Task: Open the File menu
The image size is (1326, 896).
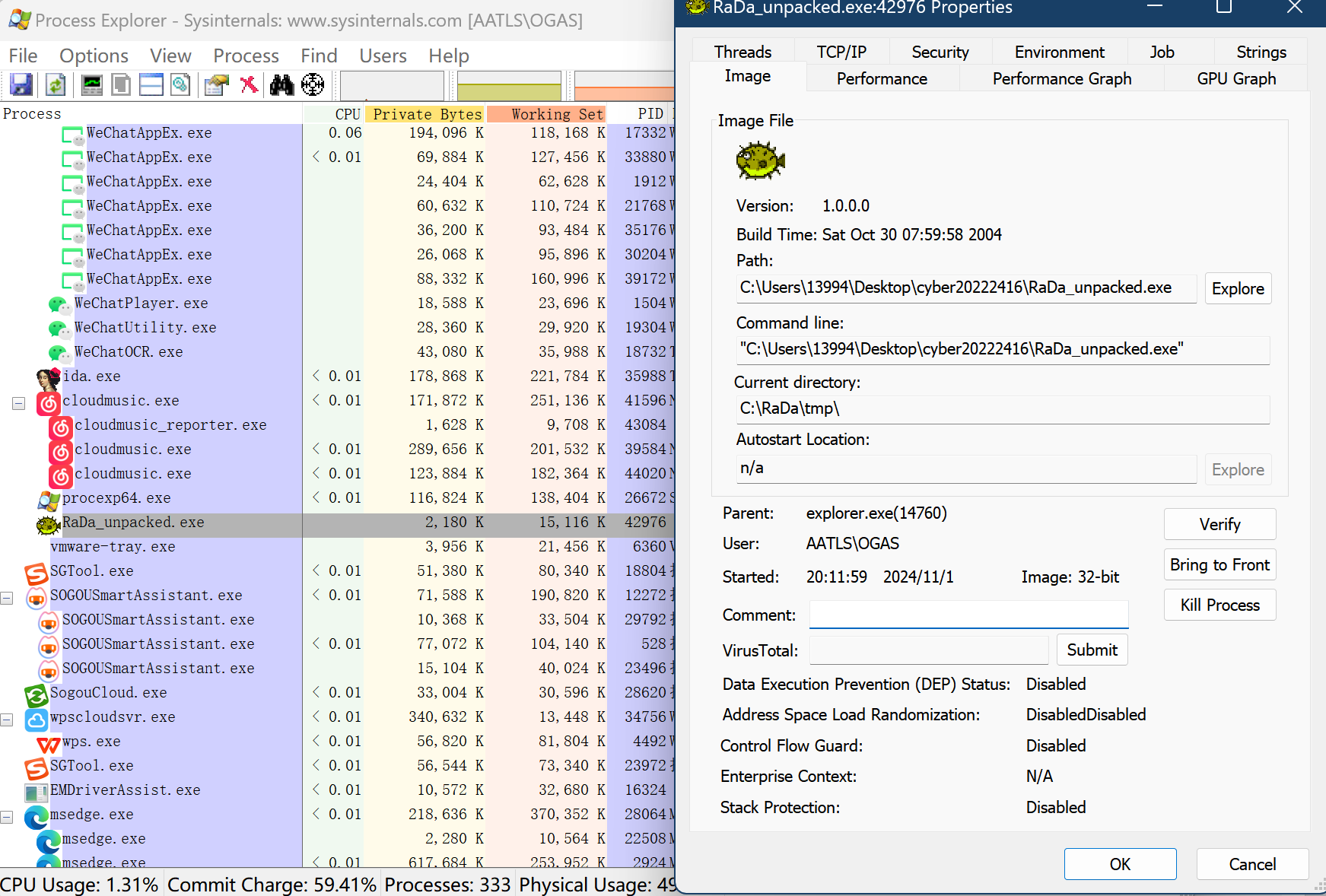Action: point(23,56)
